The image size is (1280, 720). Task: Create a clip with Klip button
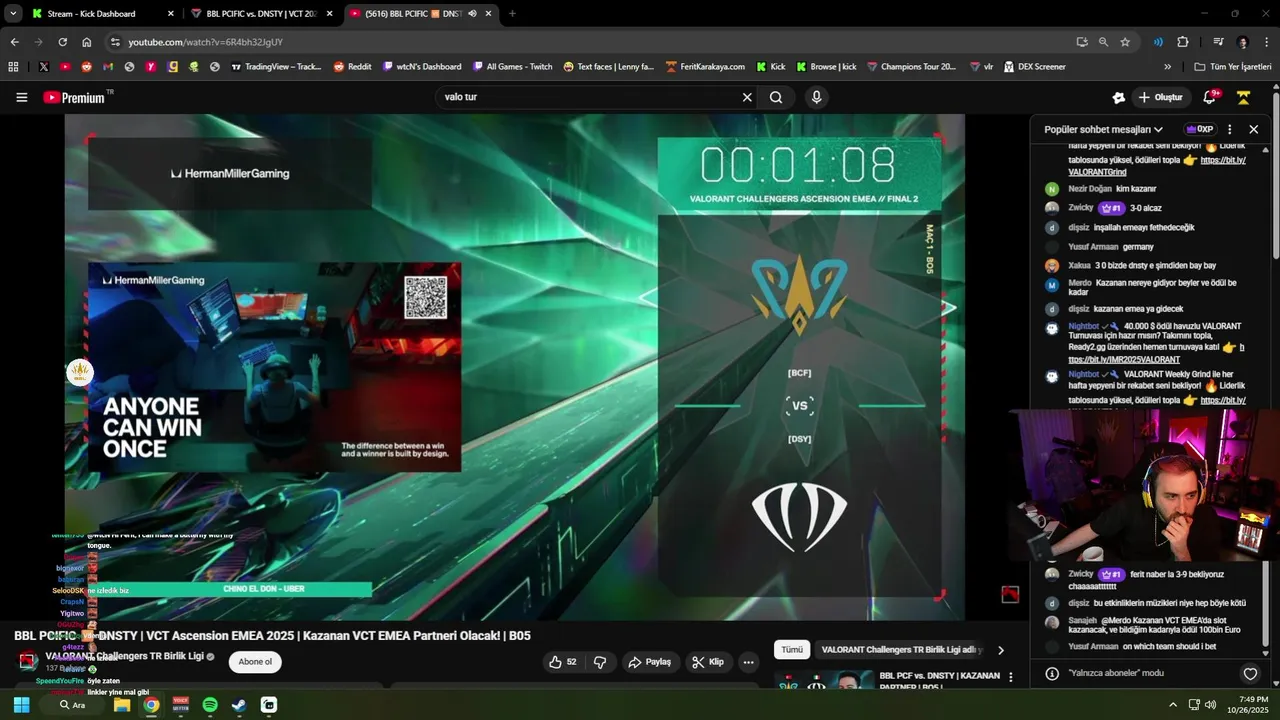click(707, 662)
